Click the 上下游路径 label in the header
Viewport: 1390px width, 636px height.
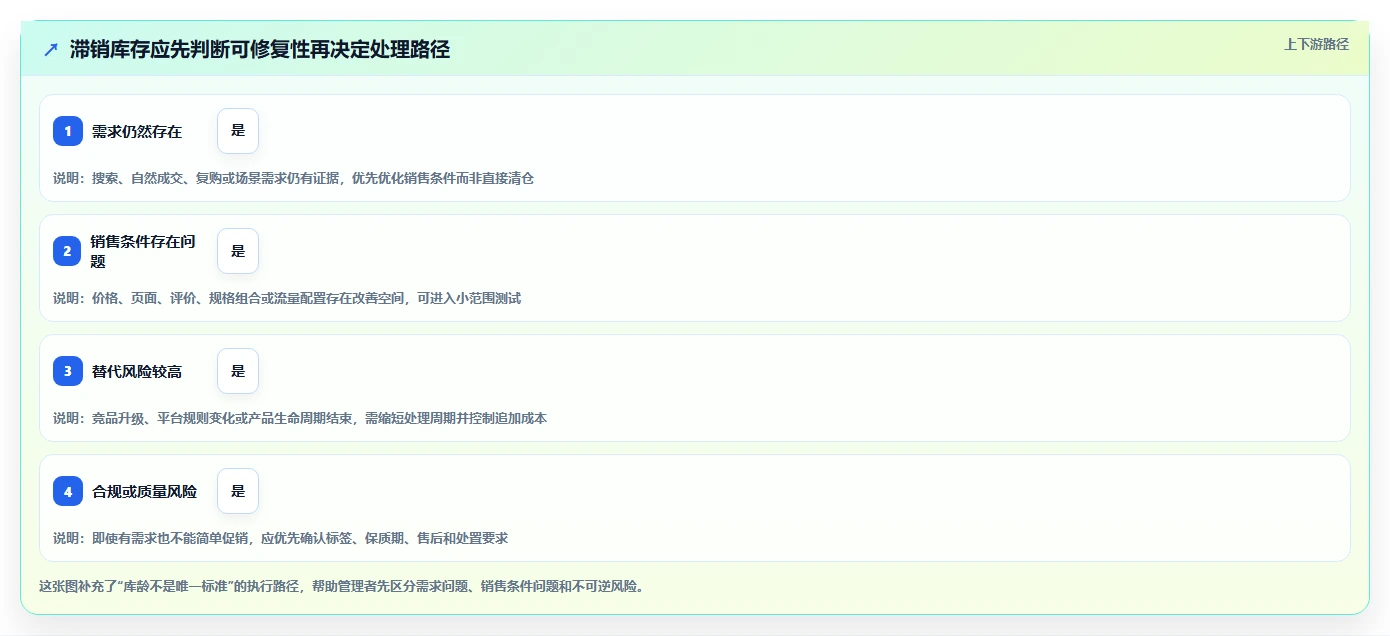pos(1316,44)
